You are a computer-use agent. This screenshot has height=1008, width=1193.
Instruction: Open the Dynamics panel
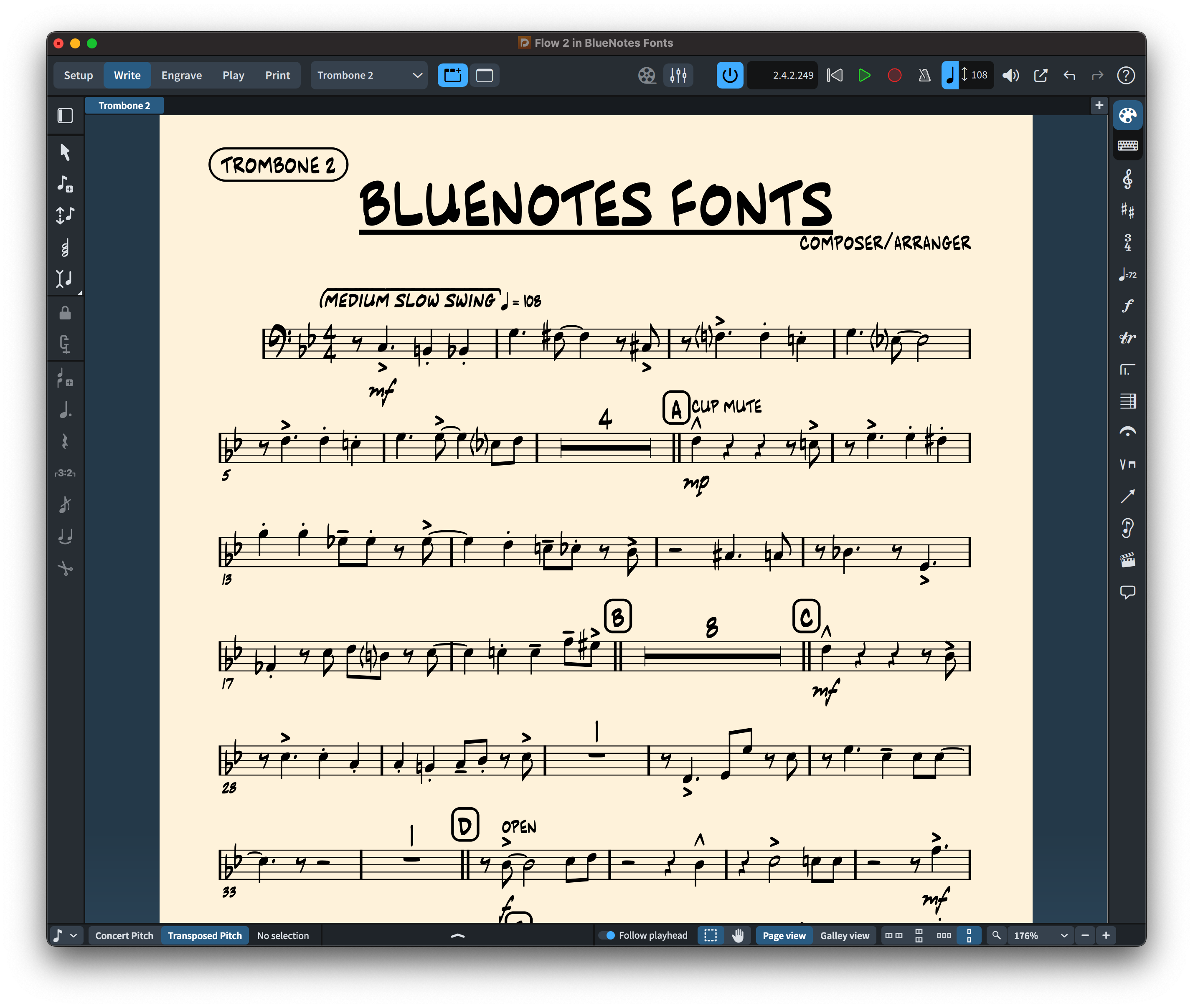point(1127,306)
